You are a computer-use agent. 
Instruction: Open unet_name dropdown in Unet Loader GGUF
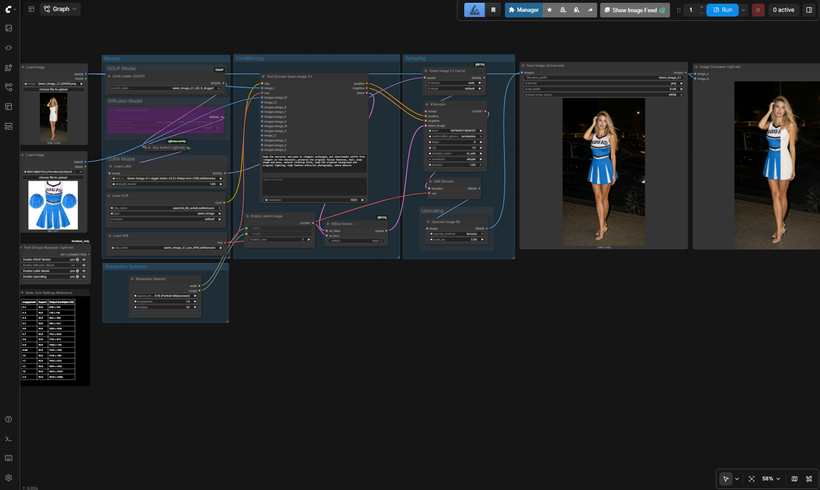166,88
